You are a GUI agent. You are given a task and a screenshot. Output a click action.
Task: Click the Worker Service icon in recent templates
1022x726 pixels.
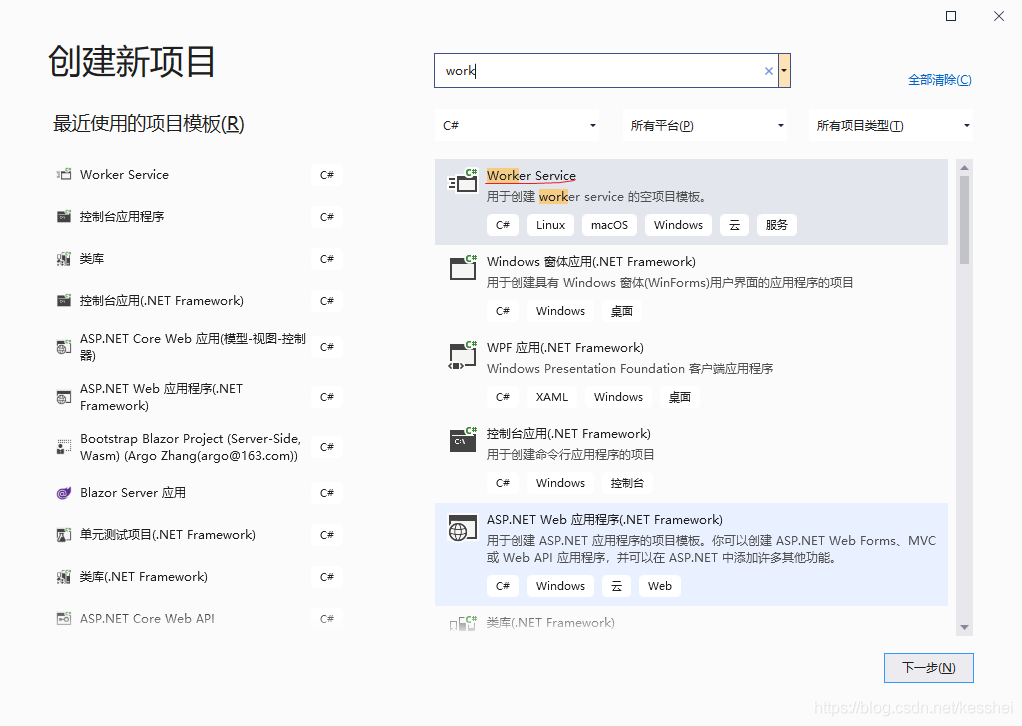64,175
